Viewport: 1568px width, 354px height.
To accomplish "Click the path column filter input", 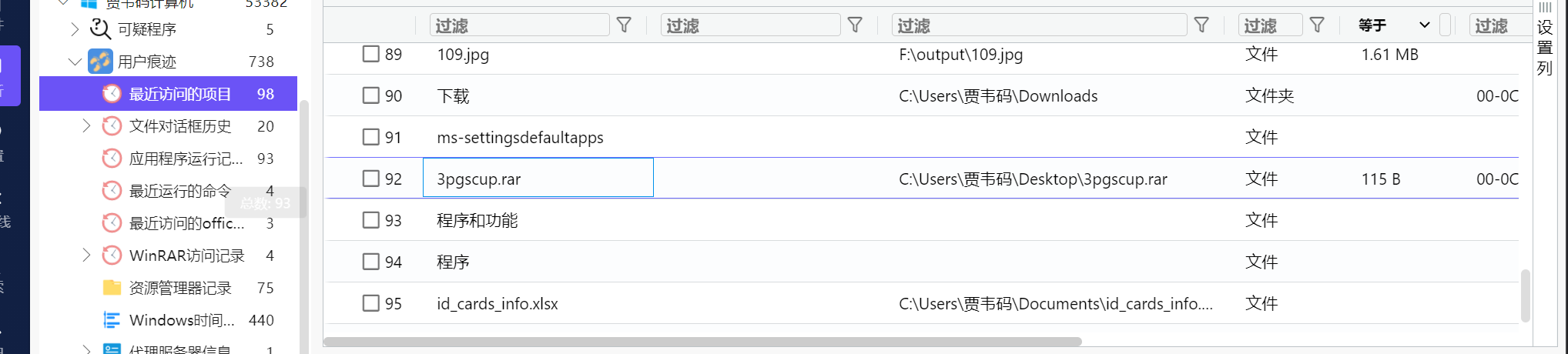I will pyautogui.click(x=1039, y=25).
